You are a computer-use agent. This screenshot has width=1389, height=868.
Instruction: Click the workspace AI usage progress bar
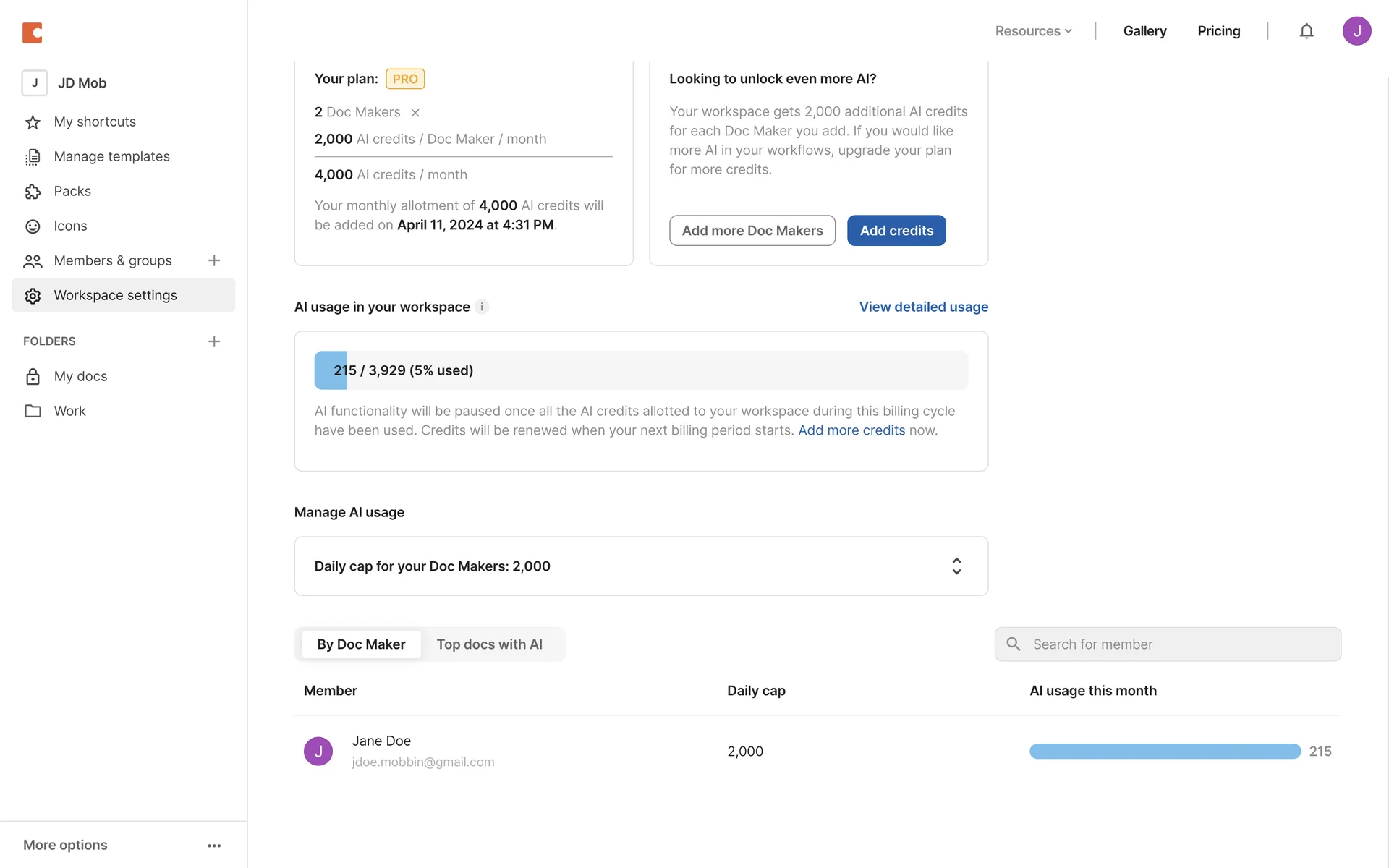point(640,370)
